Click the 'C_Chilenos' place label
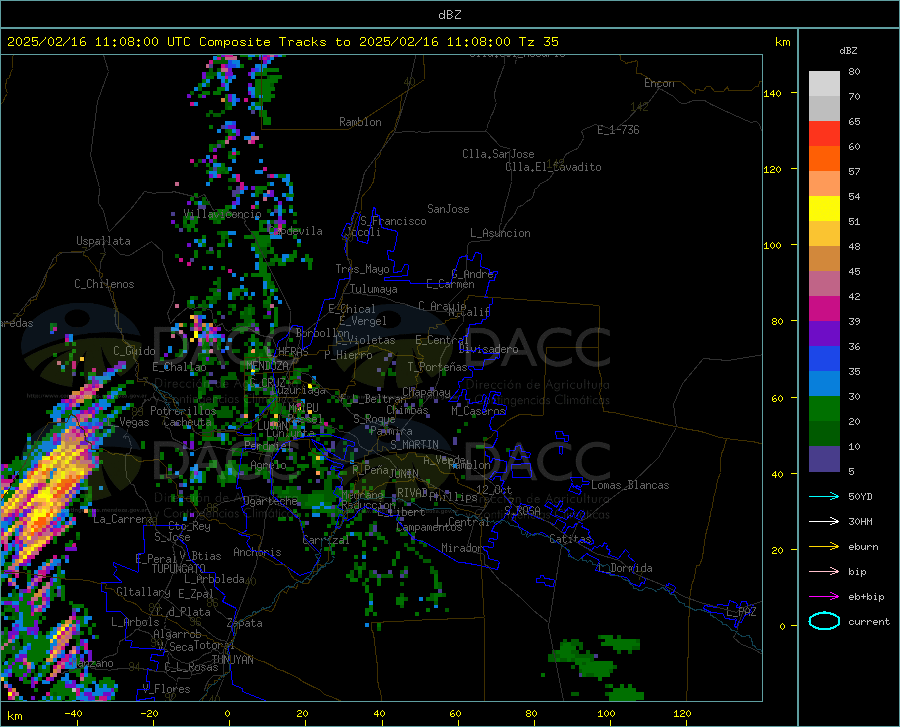The width and height of the screenshot is (900, 727). coord(104,284)
